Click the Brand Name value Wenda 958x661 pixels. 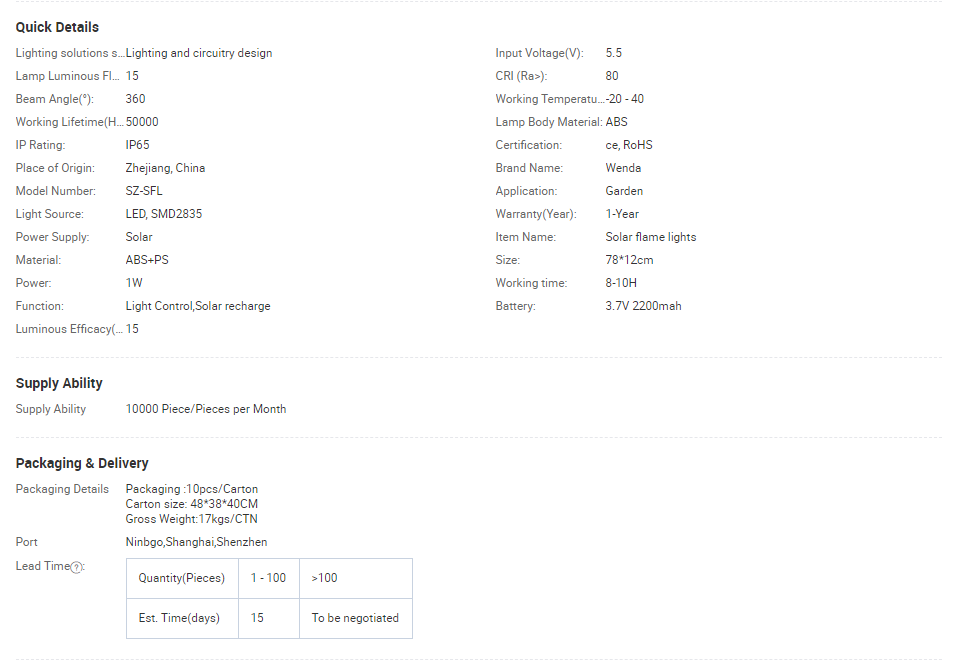click(x=623, y=168)
